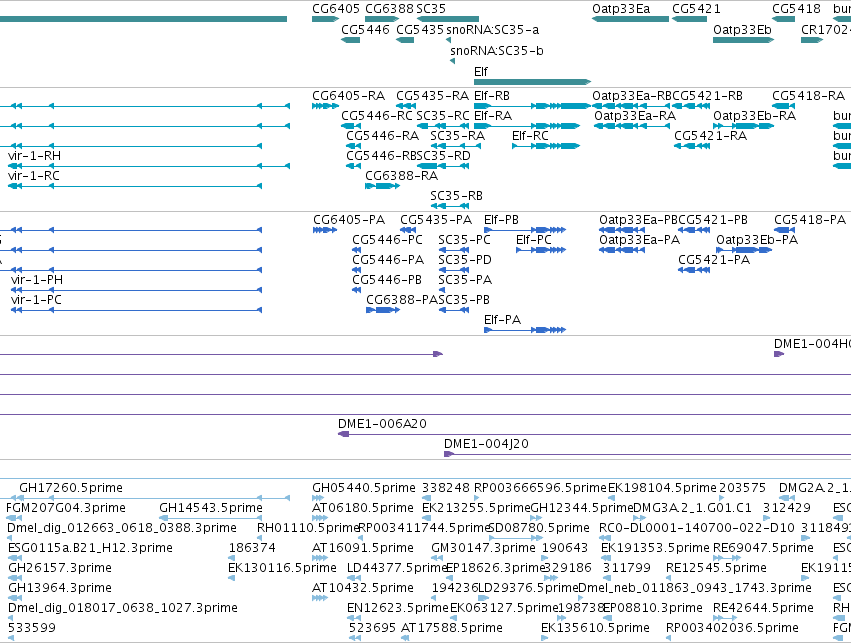Select transcript CG5446-RC
The height and width of the screenshot is (643, 851).
coord(377,116)
